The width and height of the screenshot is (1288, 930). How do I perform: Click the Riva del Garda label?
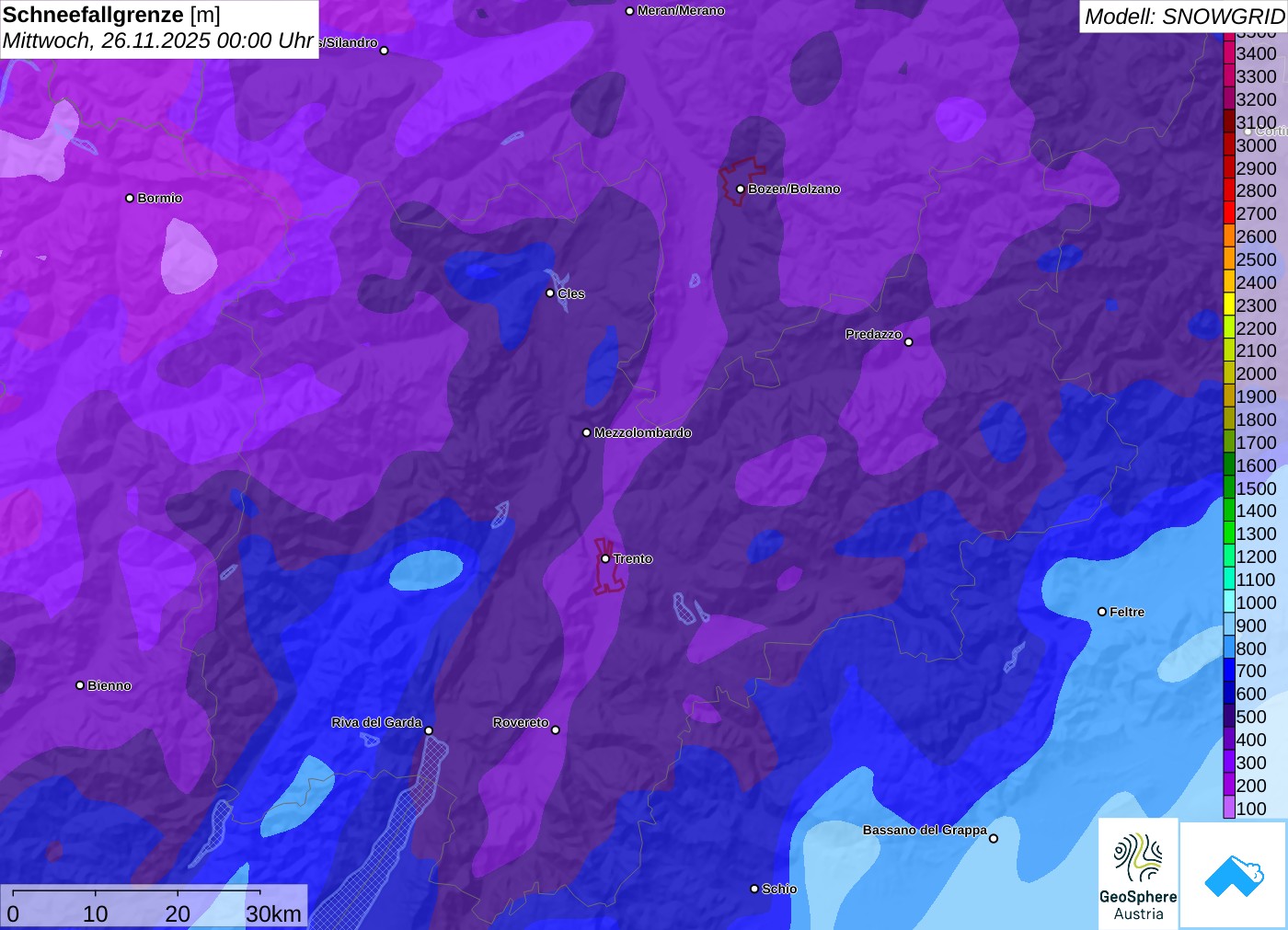click(x=376, y=722)
